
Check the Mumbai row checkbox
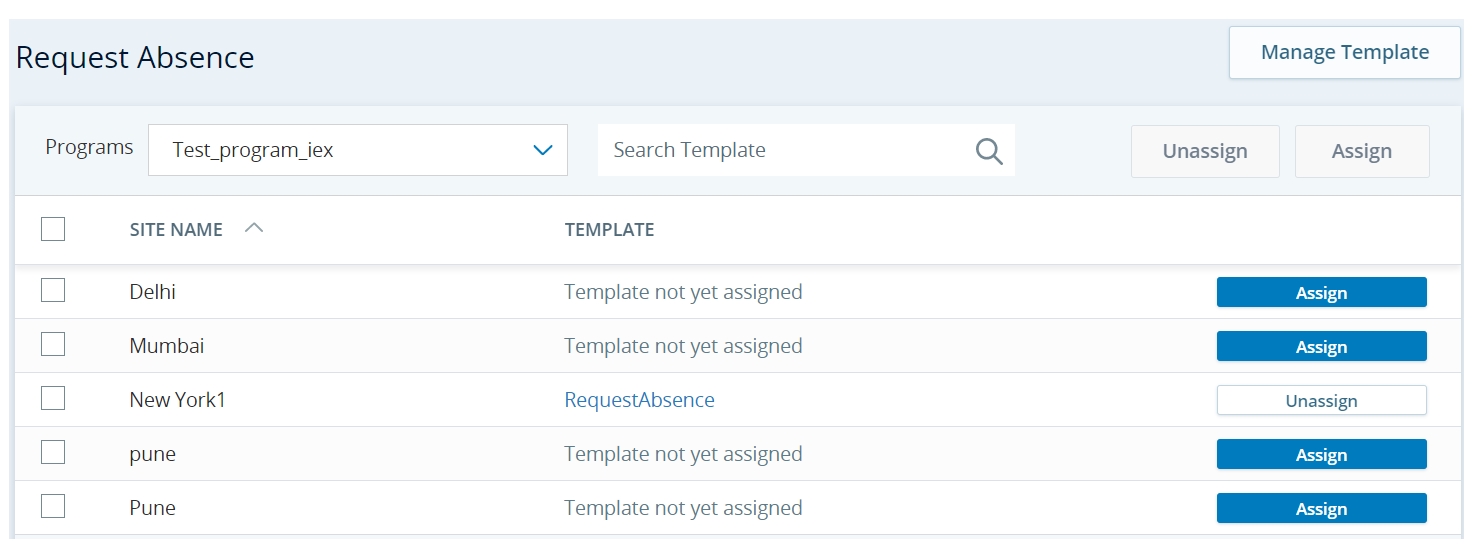coord(53,345)
